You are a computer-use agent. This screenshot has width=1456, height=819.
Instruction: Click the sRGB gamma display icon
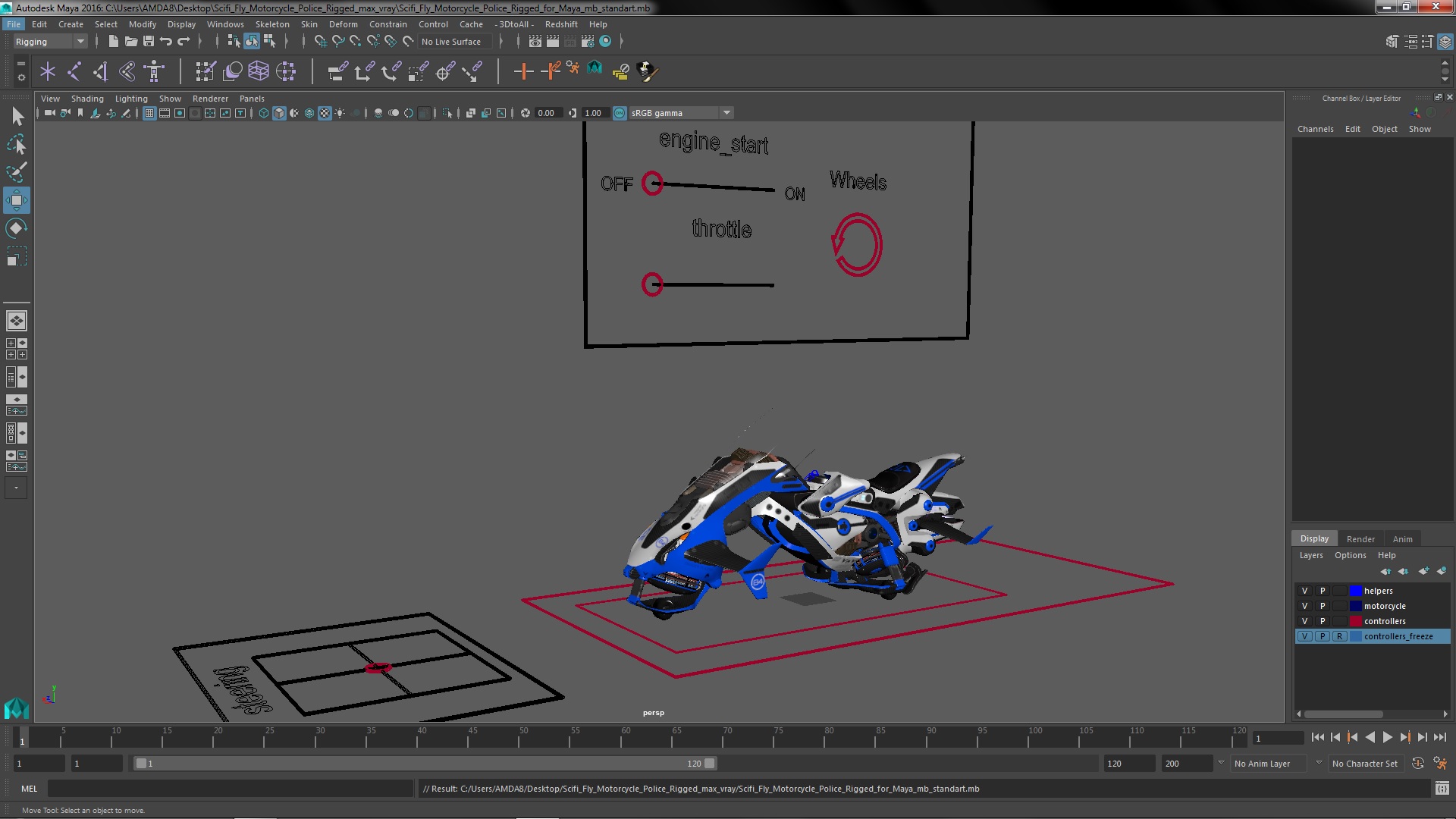click(x=619, y=112)
